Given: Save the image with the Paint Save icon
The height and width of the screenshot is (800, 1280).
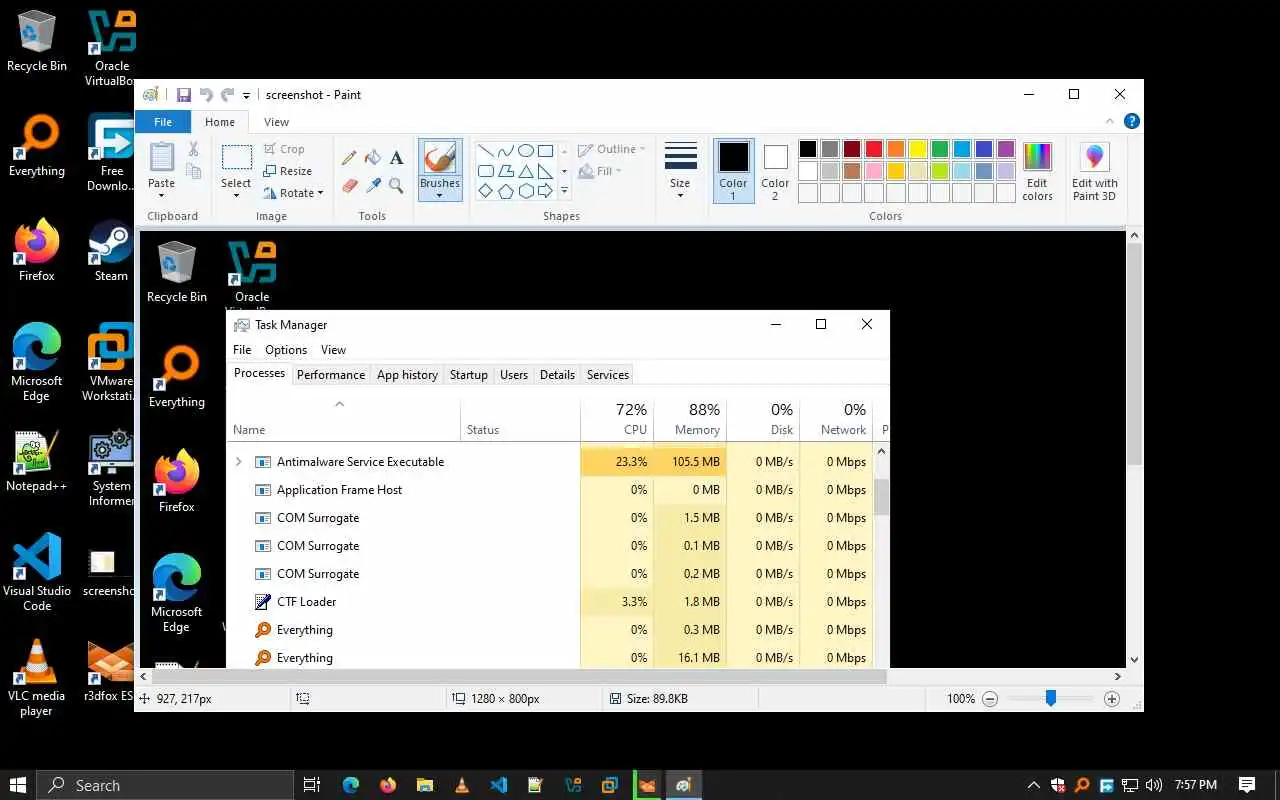Looking at the screenshot, I should click(184, 95).
